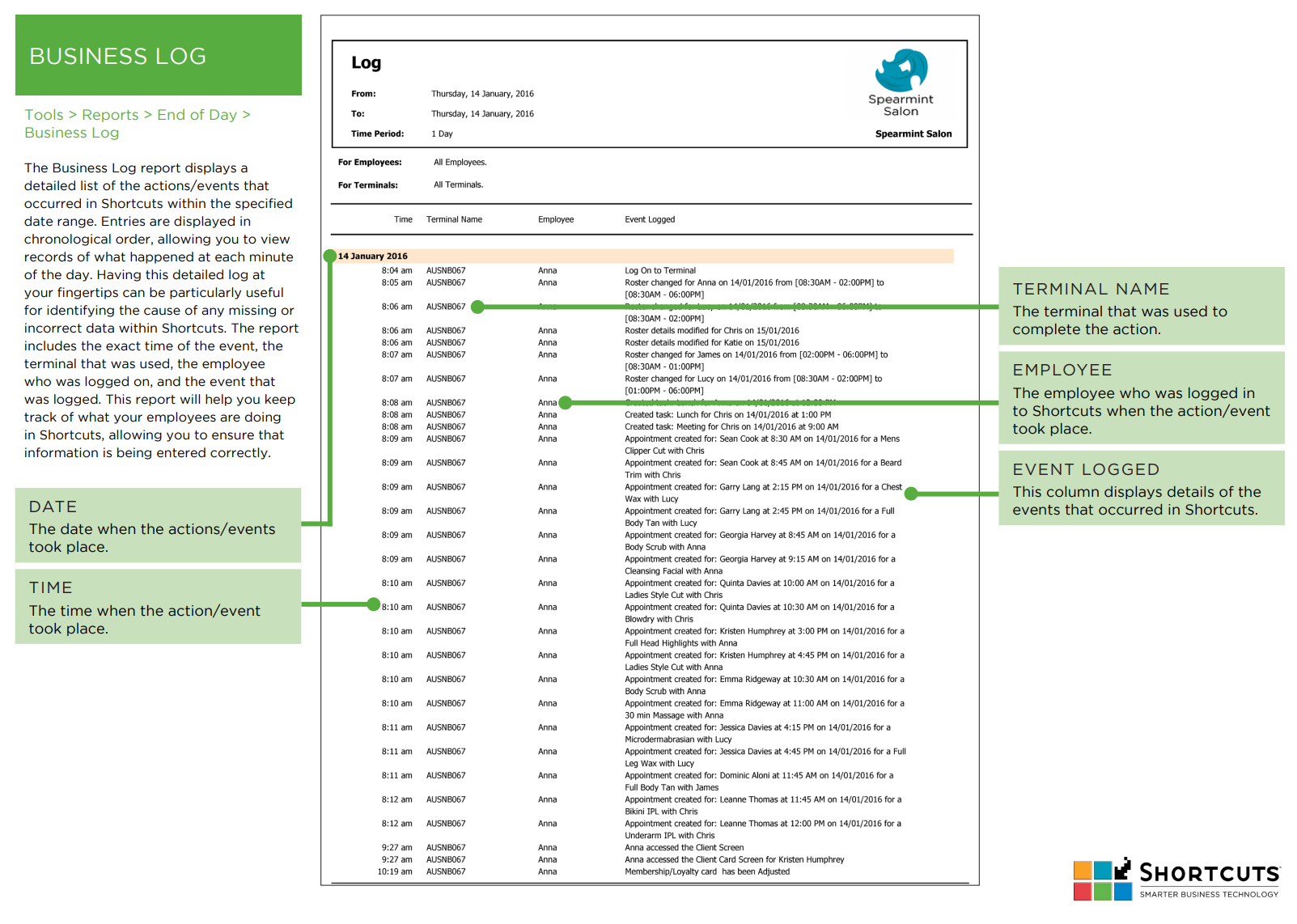Click the 'Time Period:' label
The width and height of the screenshot is (1297, 924).
pyautogui.click(x=377, y=134)
